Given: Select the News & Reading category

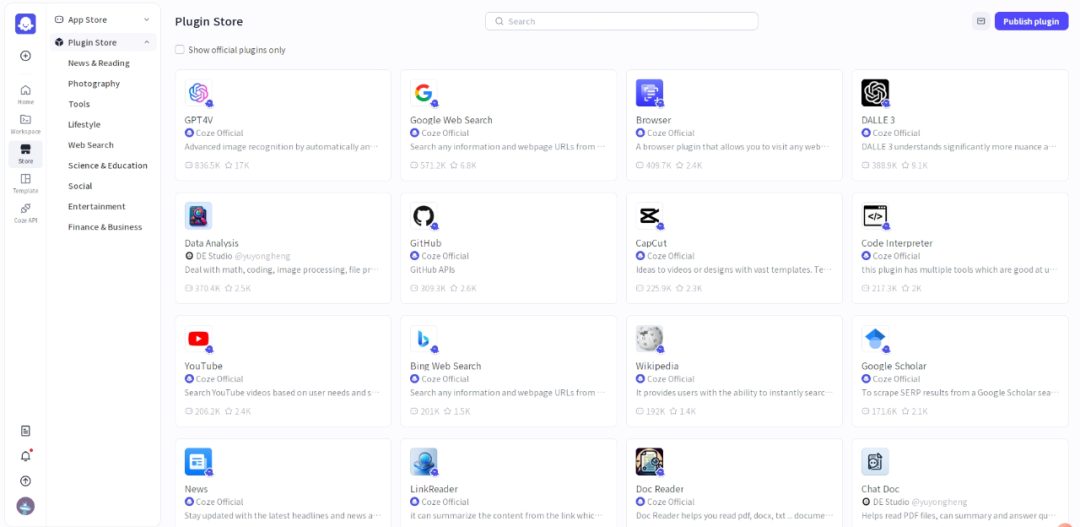Looking at the screenshot, I should [x=98, y=63].
